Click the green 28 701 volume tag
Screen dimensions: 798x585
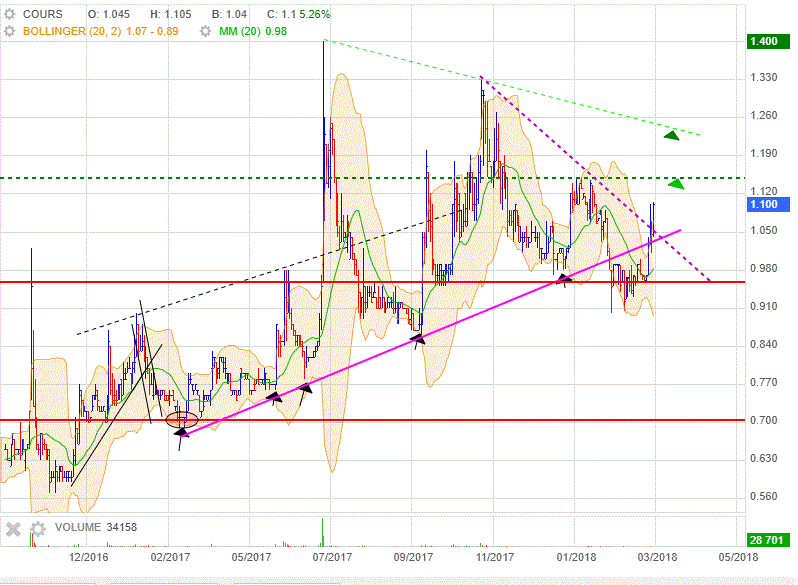[x=767, y=540]
